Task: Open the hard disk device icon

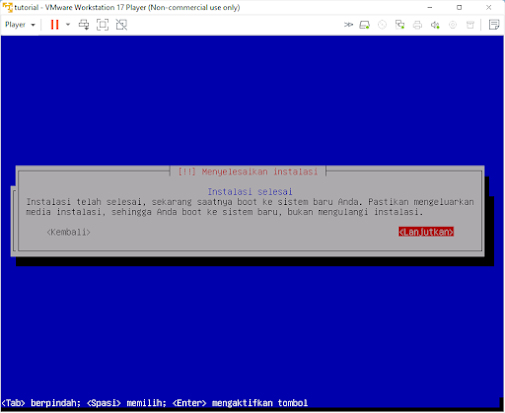Action: [364, 25]
